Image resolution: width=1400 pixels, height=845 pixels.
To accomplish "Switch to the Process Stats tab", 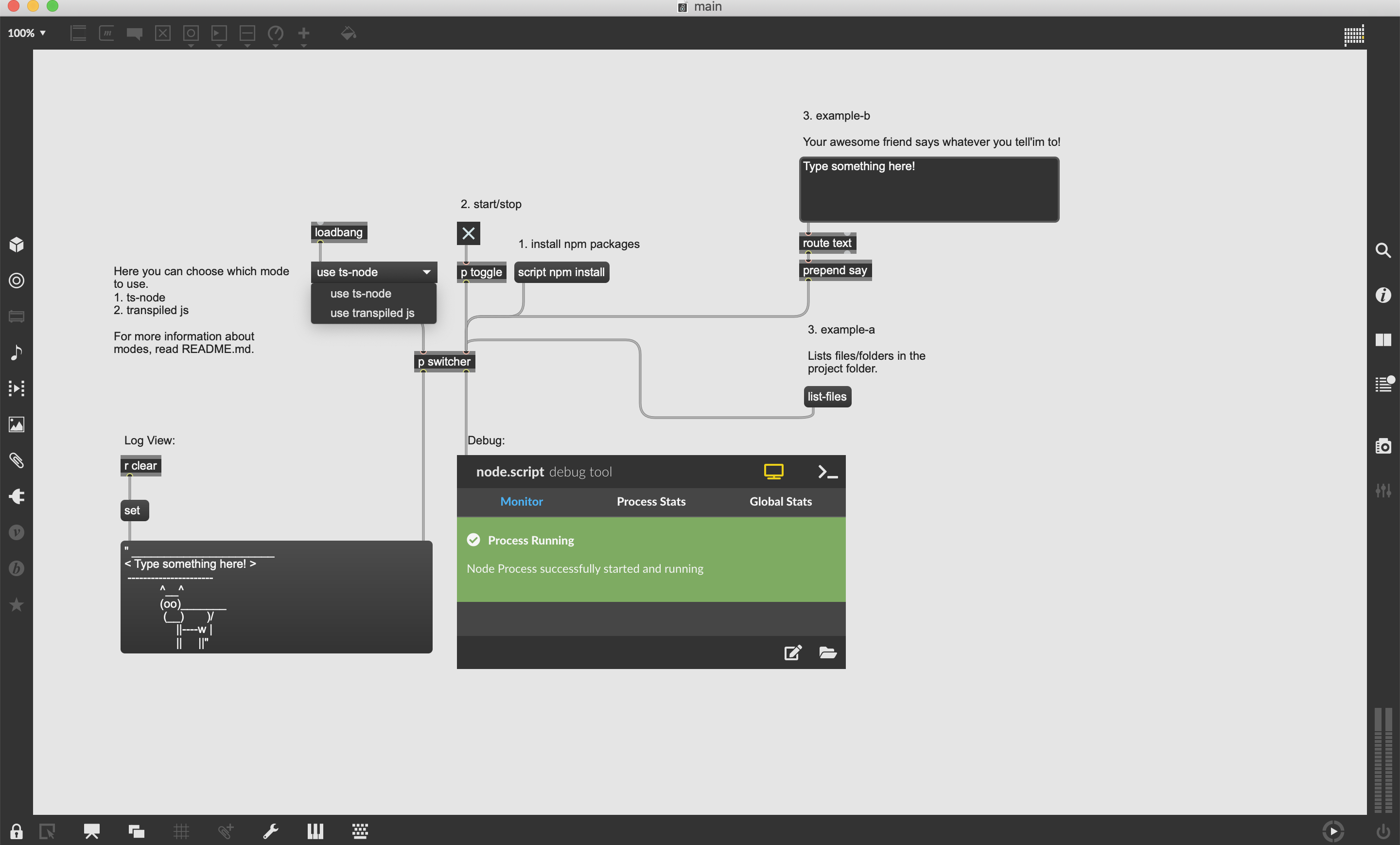I will pos(650,501).
